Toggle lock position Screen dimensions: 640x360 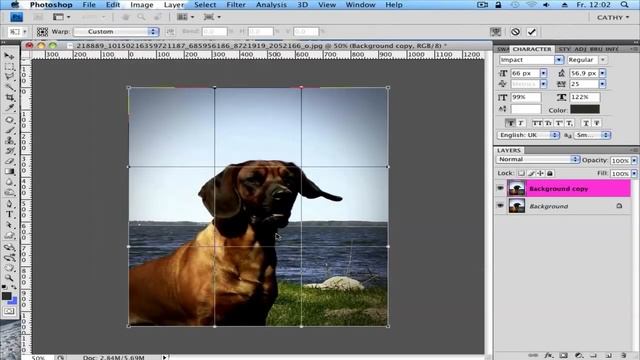click(540, 173)
